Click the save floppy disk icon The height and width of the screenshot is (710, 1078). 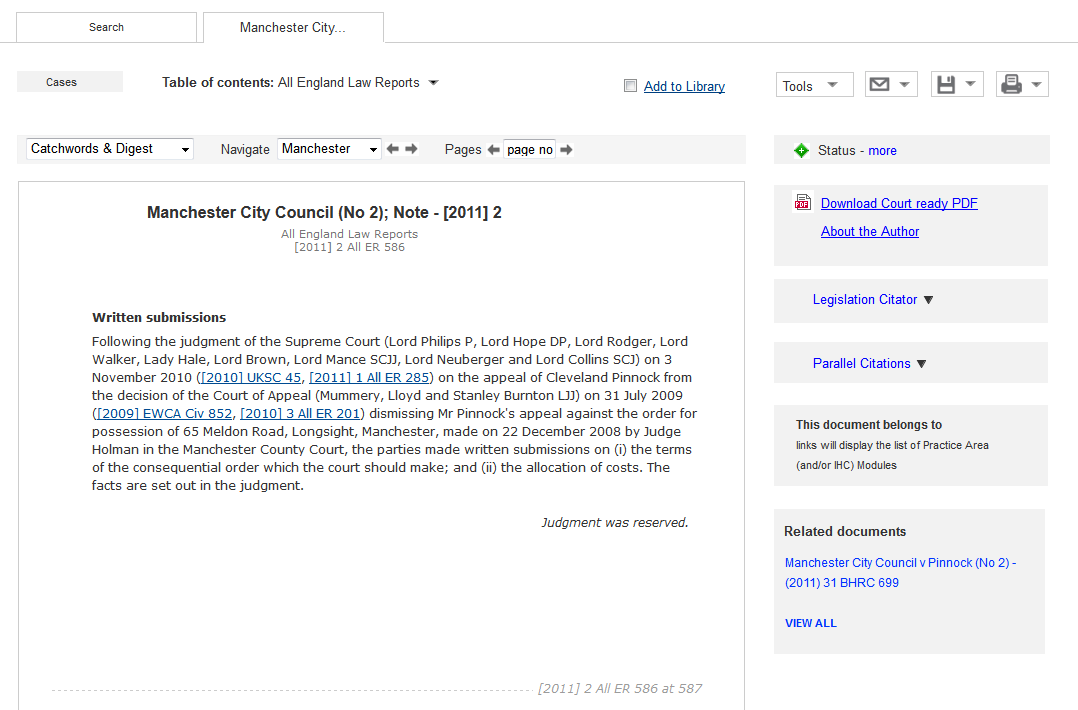click(x=946, y=85)
